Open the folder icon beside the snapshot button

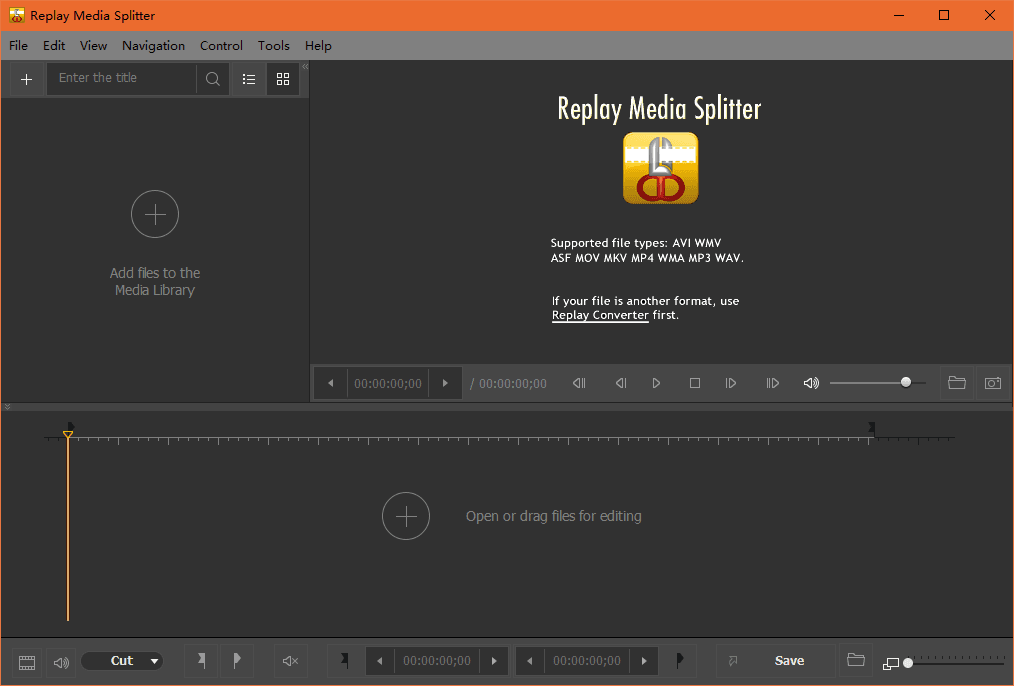tap(956, 383)
